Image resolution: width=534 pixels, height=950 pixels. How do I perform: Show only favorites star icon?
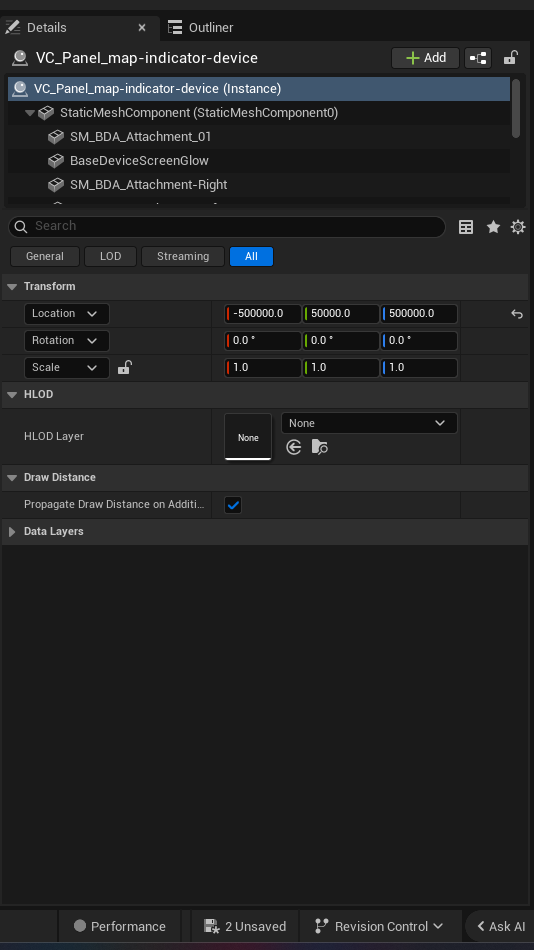pyautogui.click(x=493, y=227)
